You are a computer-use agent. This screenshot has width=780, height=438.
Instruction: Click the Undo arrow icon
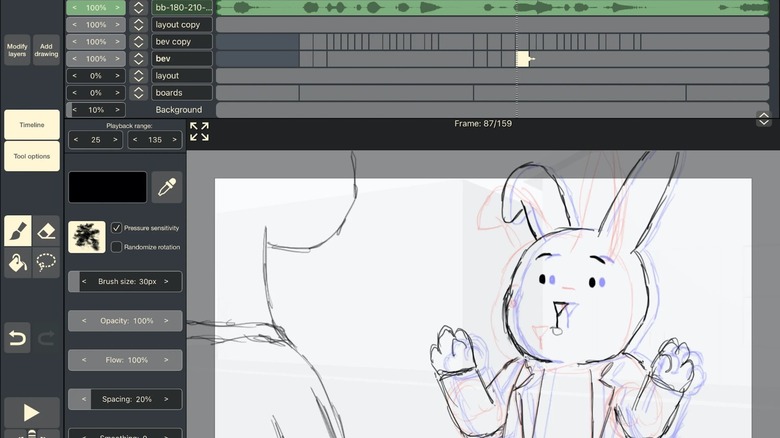pyautogui.click(x=18, y=338)
